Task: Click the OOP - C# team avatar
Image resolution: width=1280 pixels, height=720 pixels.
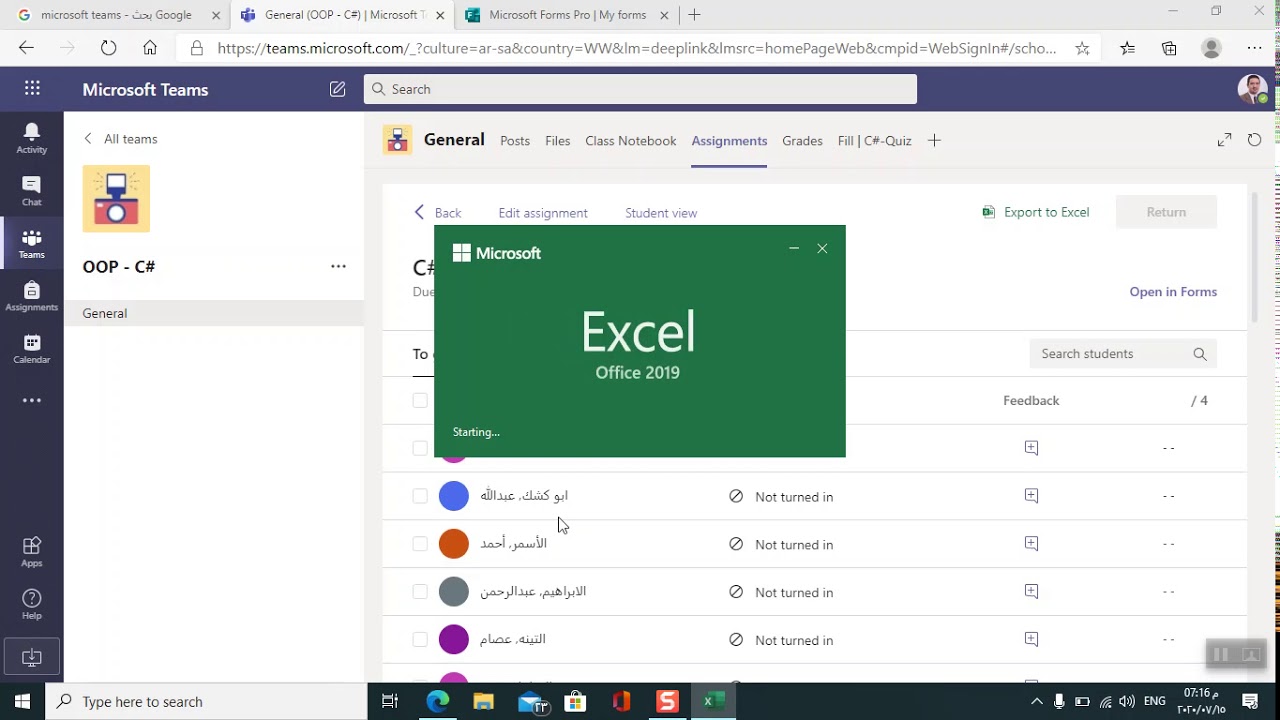Action: point(116,199)
